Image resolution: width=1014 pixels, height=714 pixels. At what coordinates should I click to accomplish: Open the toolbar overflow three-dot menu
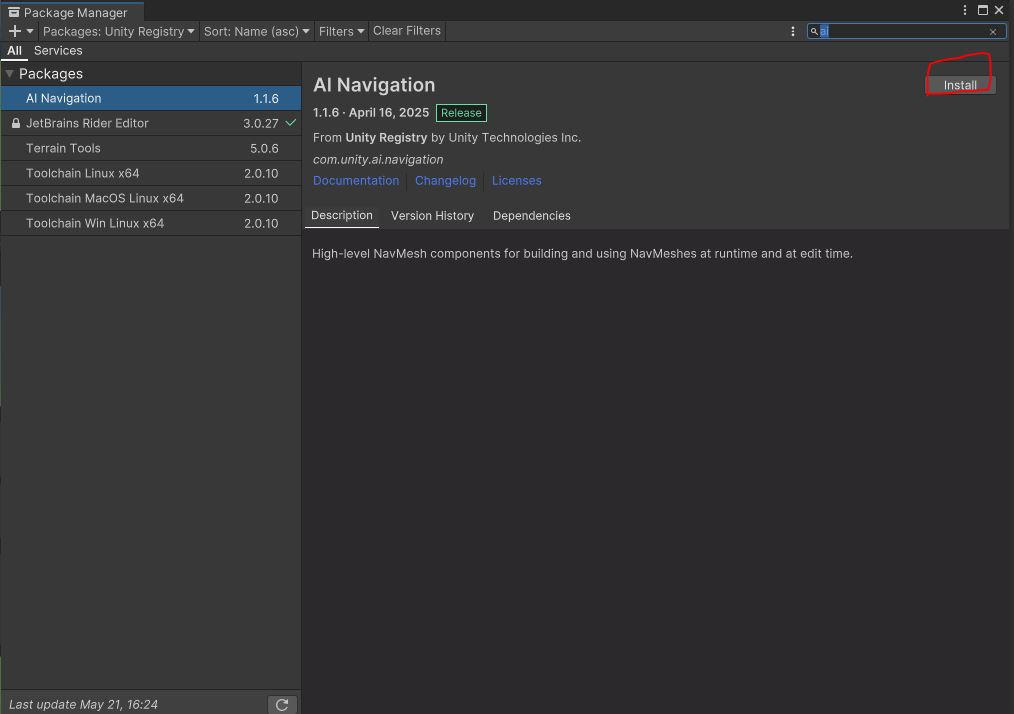coord(793,31)
